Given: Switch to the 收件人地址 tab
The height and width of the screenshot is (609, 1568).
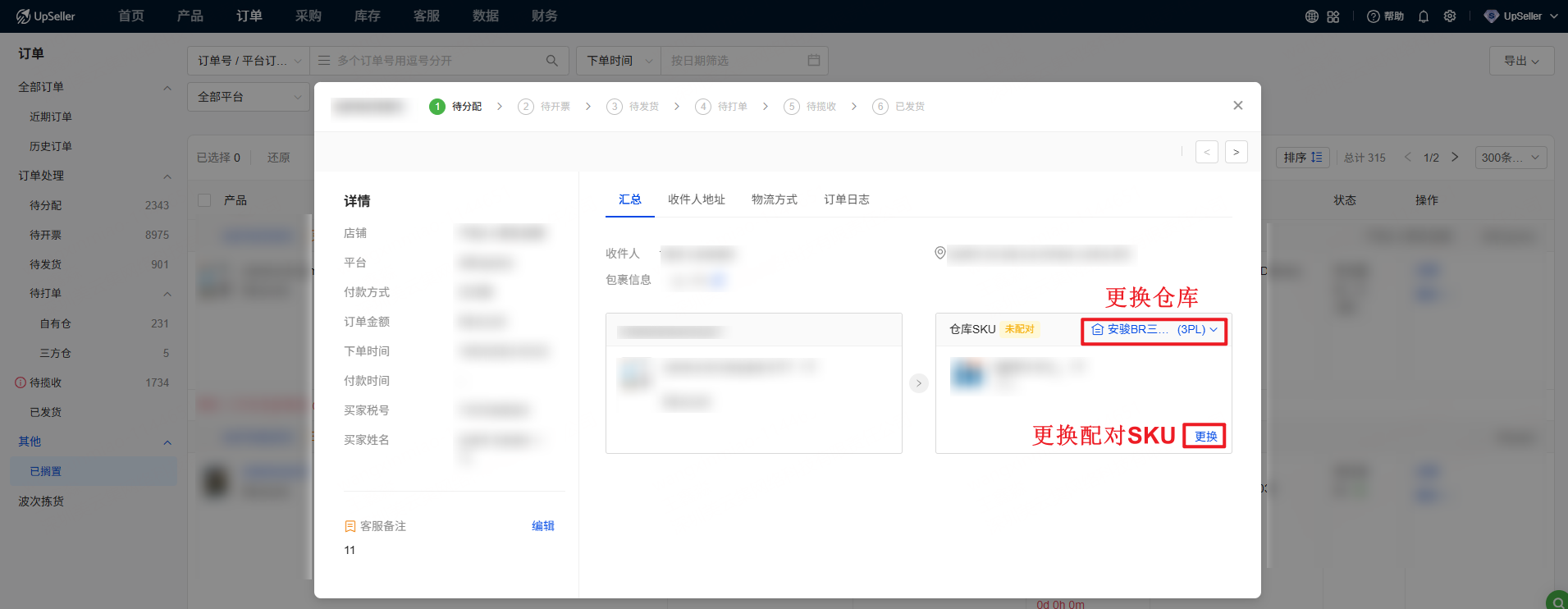Looking at the screenshot, I should click(x=696, y=199).
